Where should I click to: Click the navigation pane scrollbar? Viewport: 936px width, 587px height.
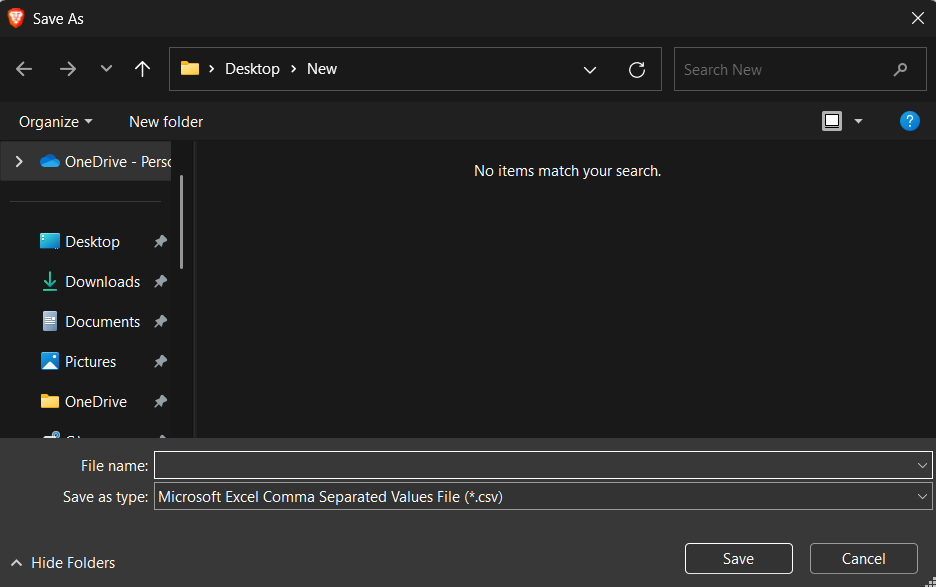coord(181,220)
